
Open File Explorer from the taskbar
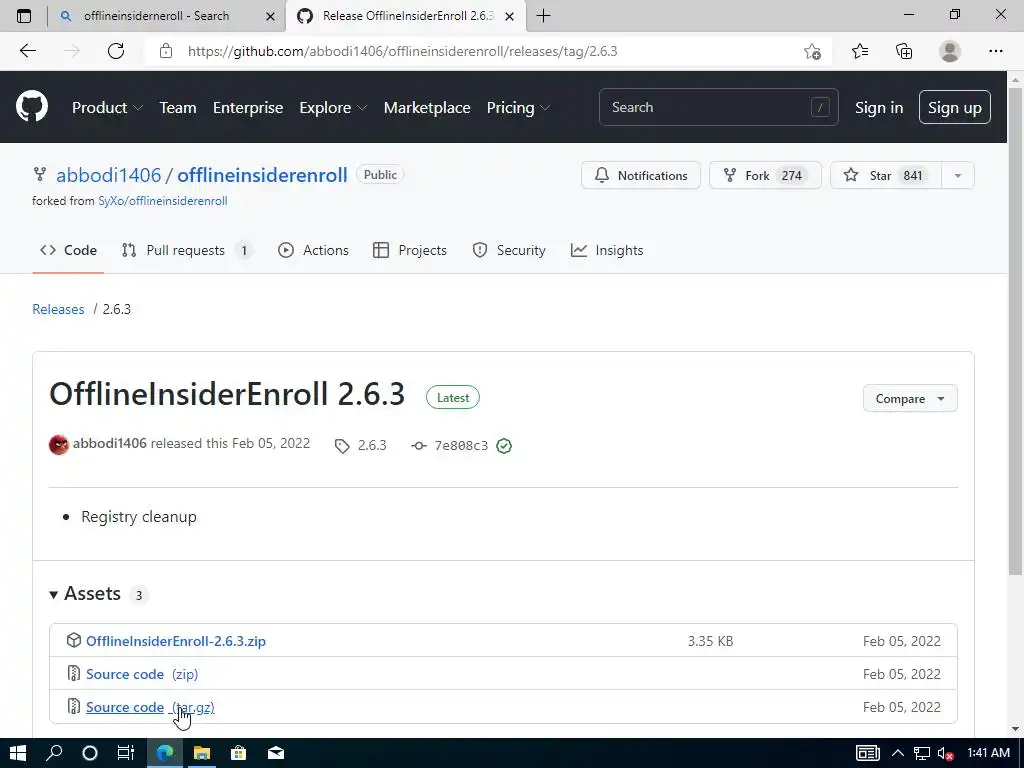[202, 753]
